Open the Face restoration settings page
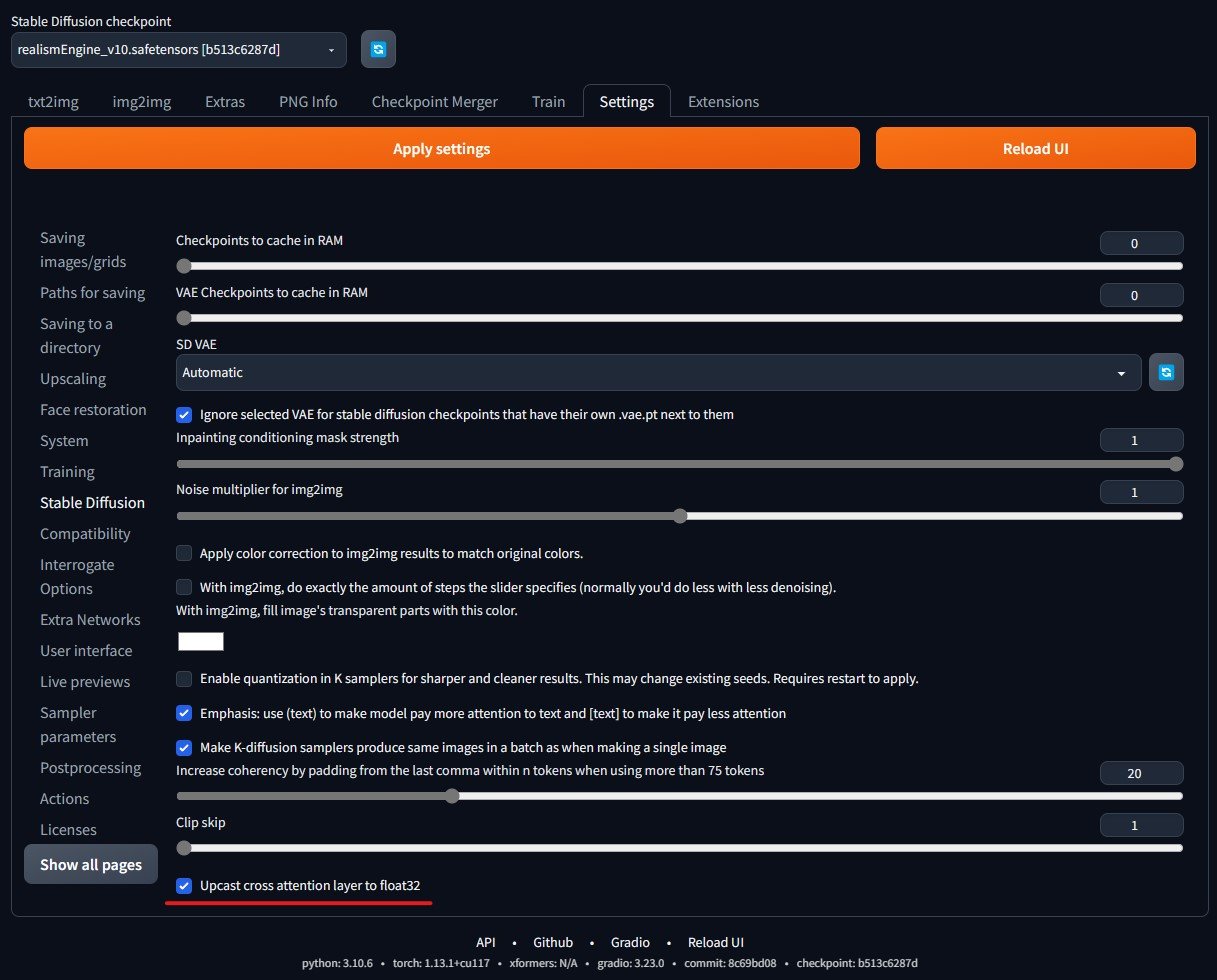1217x980 pixels. click(93, 410)
